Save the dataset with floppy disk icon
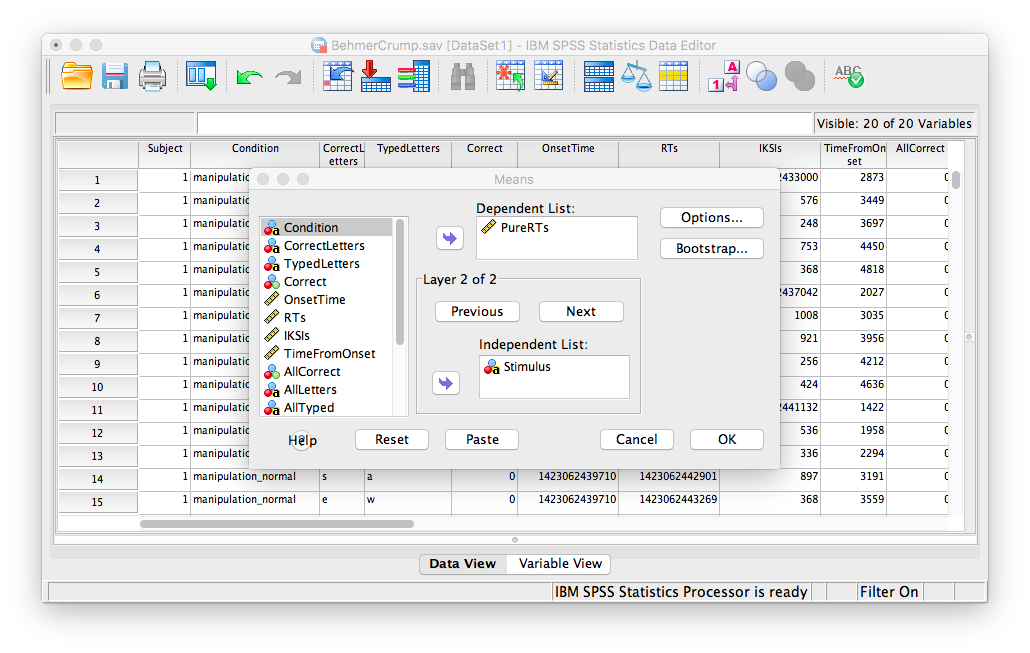 (115, 76)
